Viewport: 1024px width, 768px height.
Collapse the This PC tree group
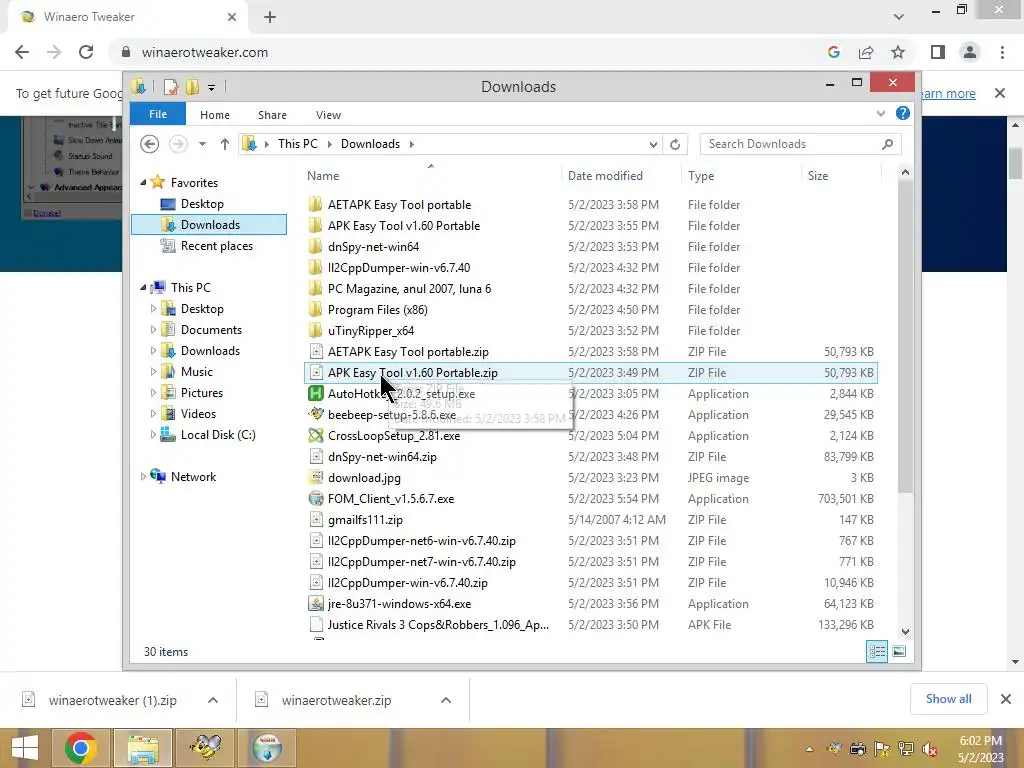[x=143, y=287]
